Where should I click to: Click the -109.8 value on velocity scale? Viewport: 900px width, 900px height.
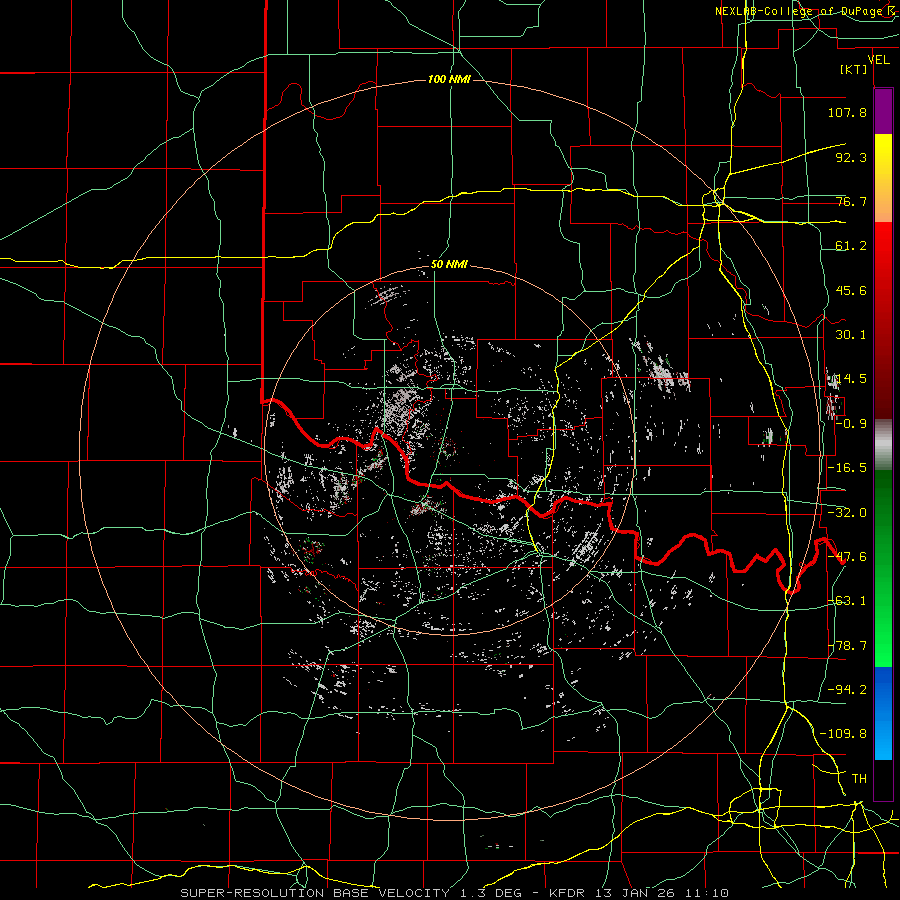pyautogui.click(x=843, y=734)
